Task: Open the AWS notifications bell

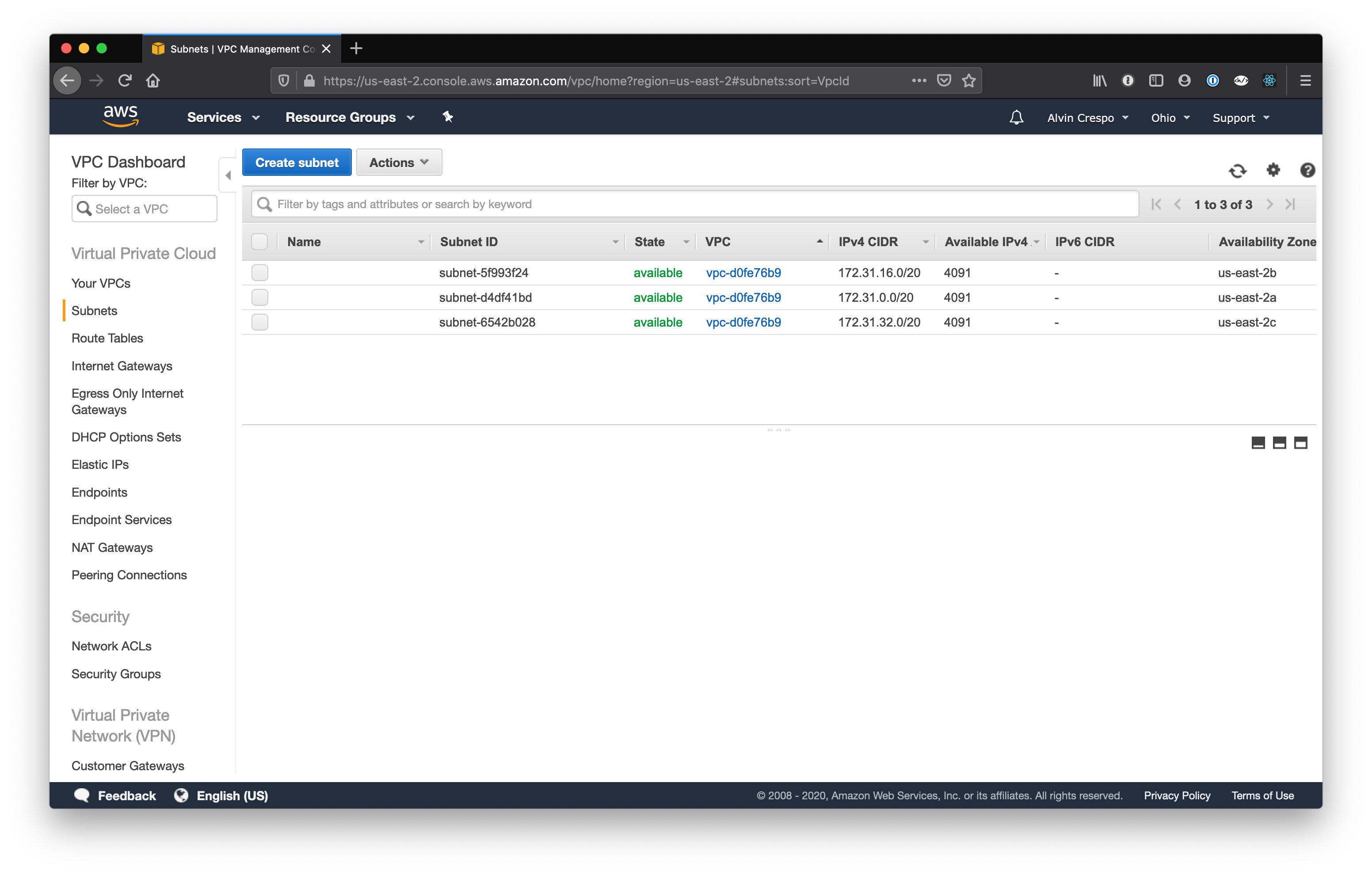Action: pos(1017,118)
